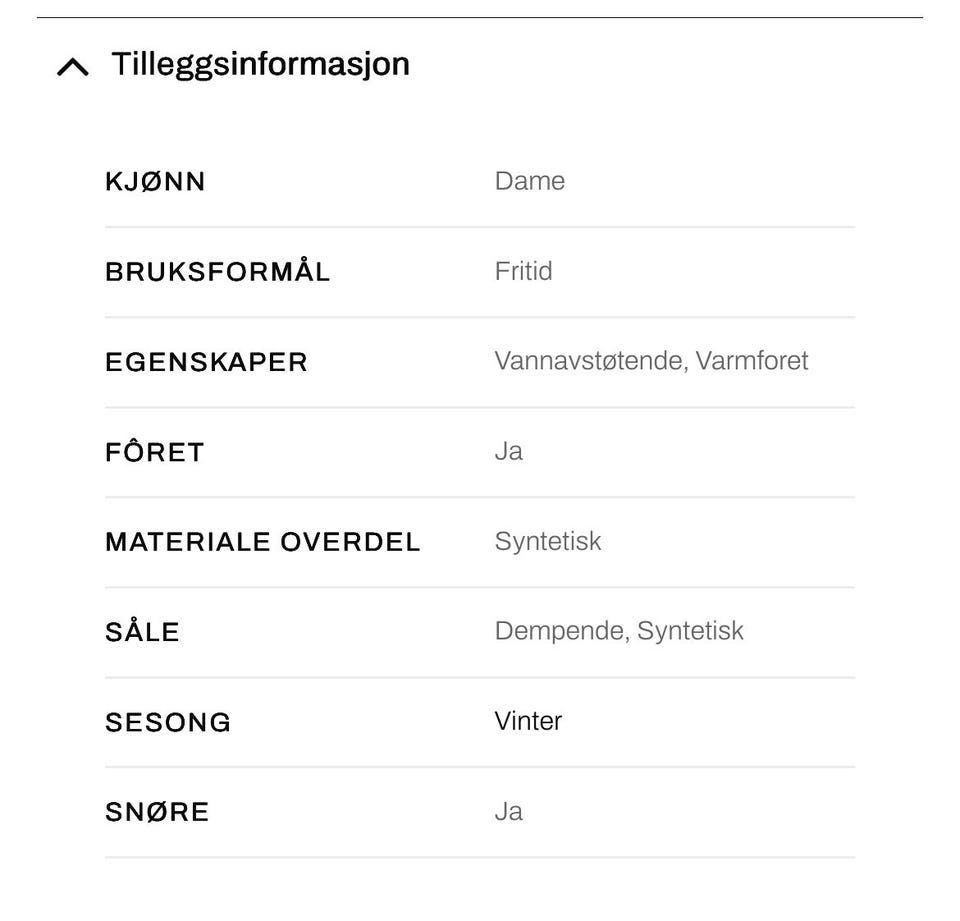Open the Vinter season link
960x921 pixels.
tap(528, 721)
